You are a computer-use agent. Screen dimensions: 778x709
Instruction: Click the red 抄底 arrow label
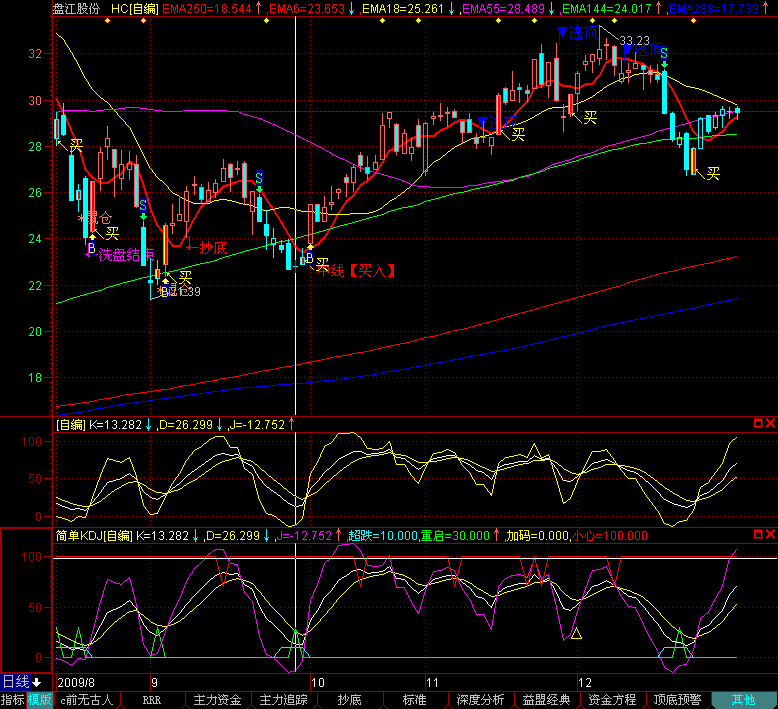click(x=207, y=248)
